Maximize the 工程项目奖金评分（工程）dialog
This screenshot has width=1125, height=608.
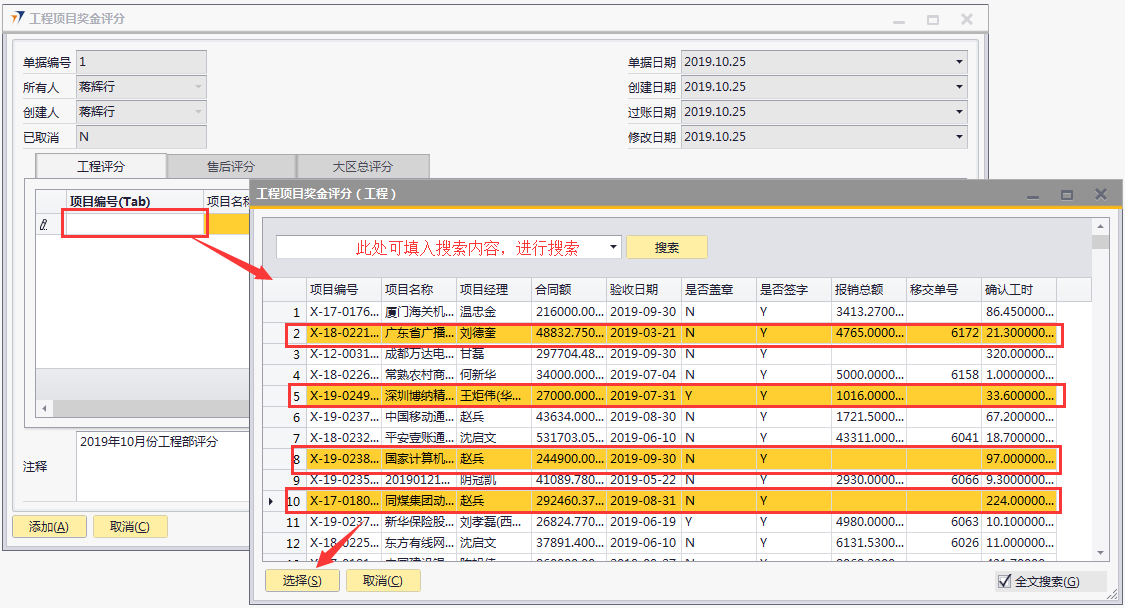click(1067, 194)
